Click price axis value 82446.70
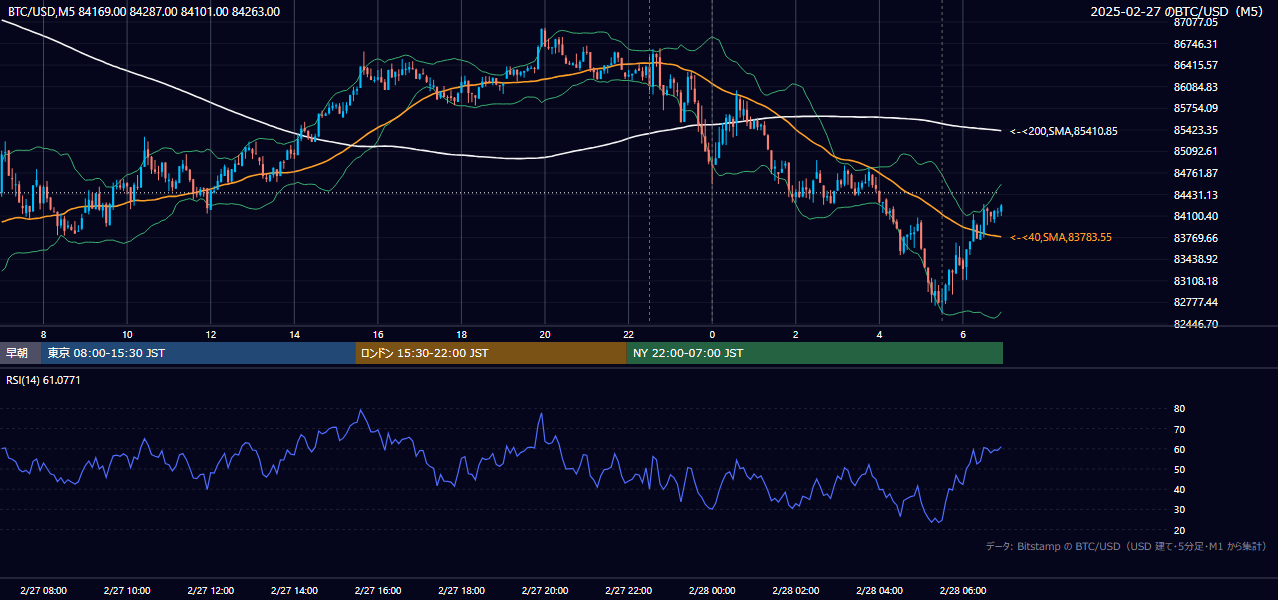Image resolution: width=1278 pixels, height=600 pixels. click(x=1195, y=324)
